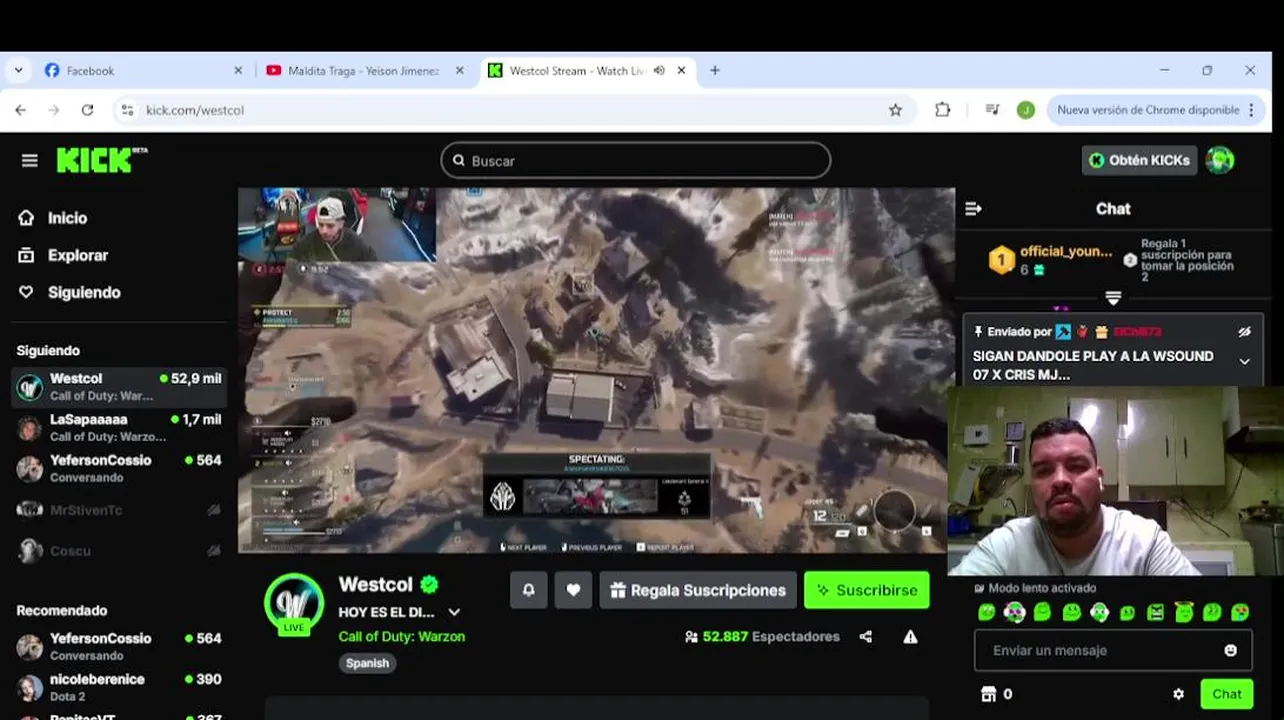View site information icon in address bar
This screenshot has height=720, width=1284.
coord(127,110)
